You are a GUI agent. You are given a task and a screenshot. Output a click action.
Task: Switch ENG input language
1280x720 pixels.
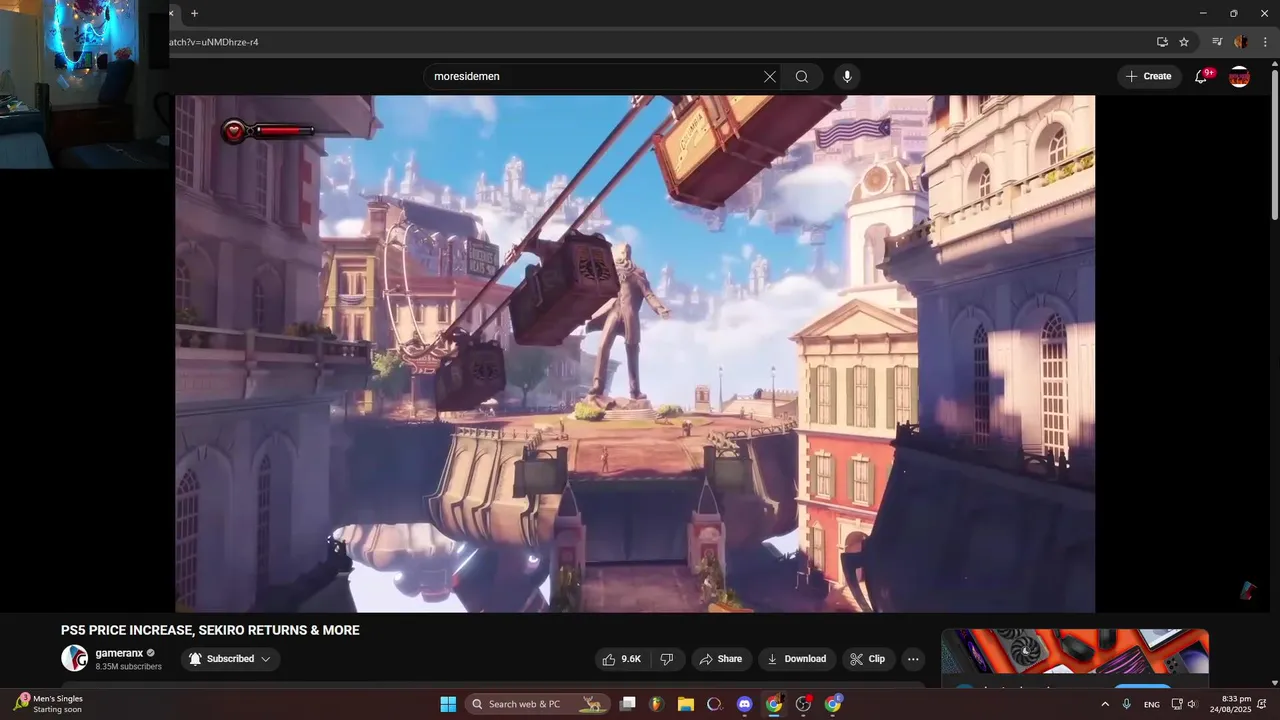[1152, 704]
